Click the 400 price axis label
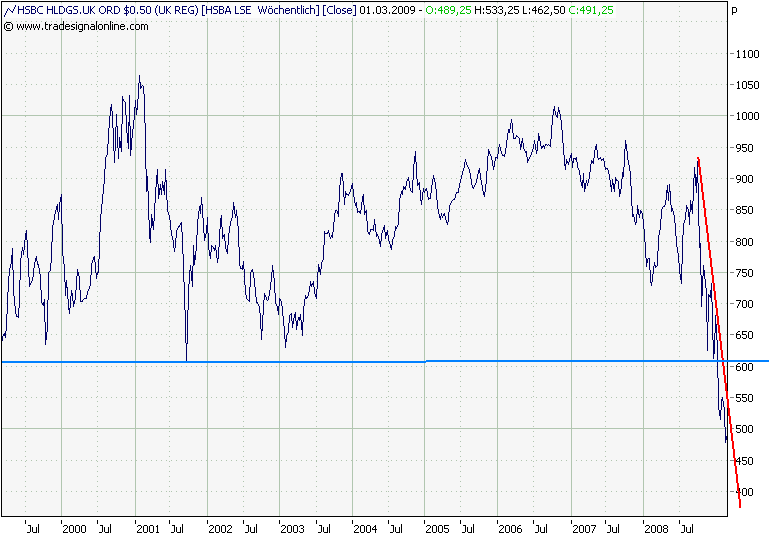This screenshot has height=536, width=769. click(x=744, y=492)
